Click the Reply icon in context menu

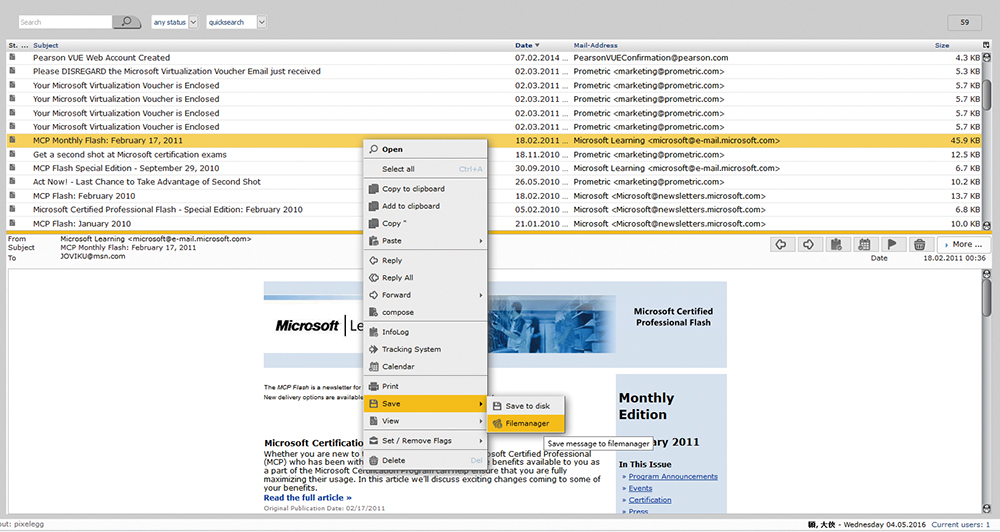[x=374, y=260]
